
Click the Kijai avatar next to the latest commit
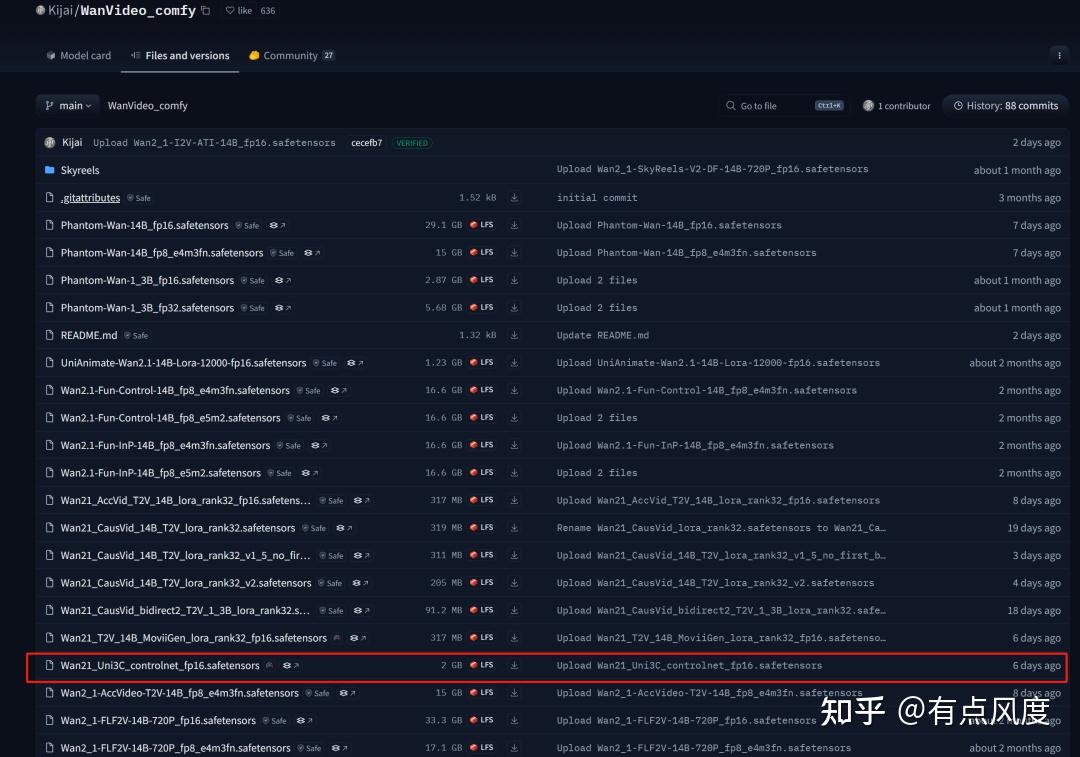[49, 142]
